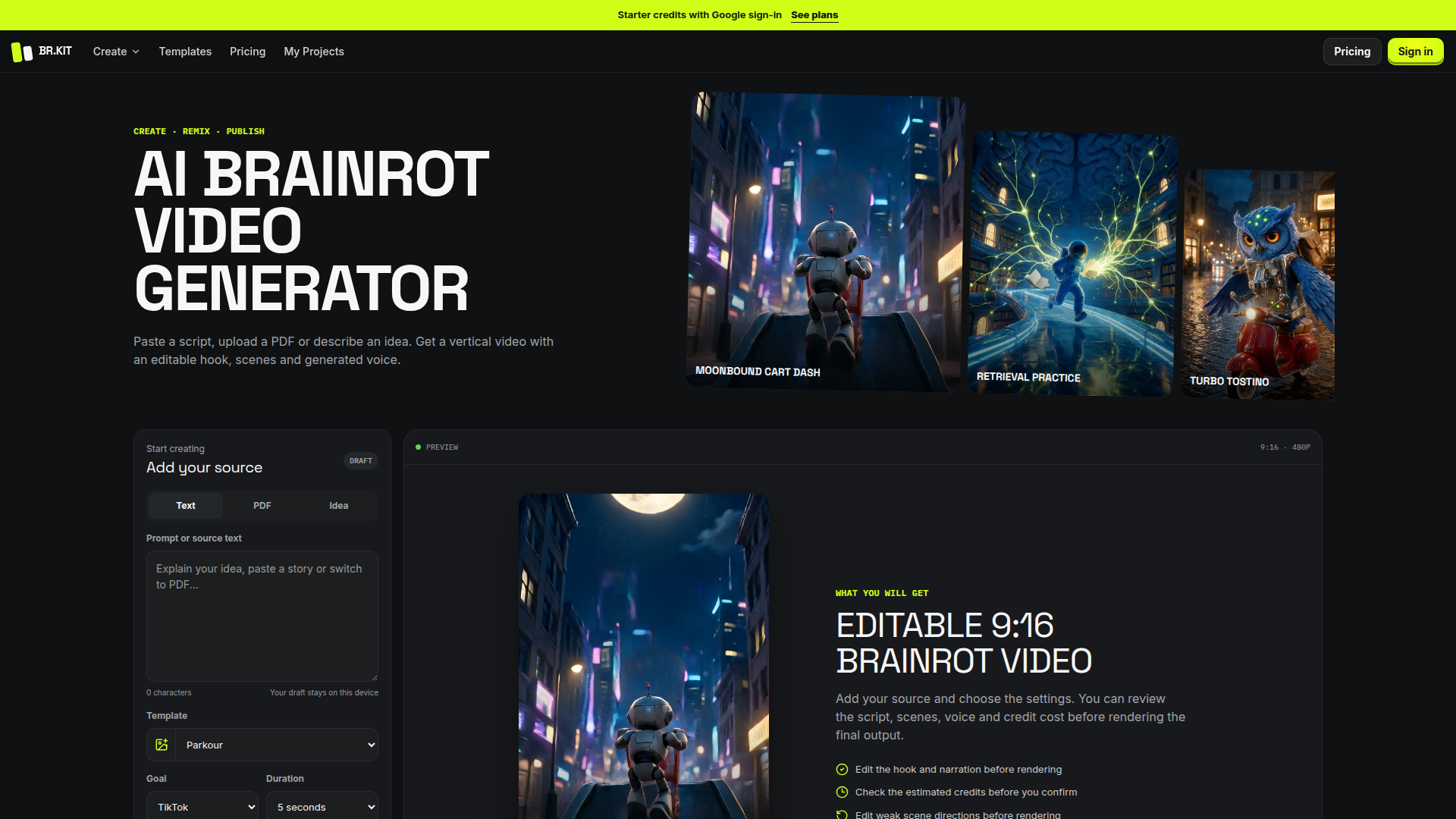This screenshot has width=1456, height=819.
Task: Select the Text source tab
Action: 186,506
